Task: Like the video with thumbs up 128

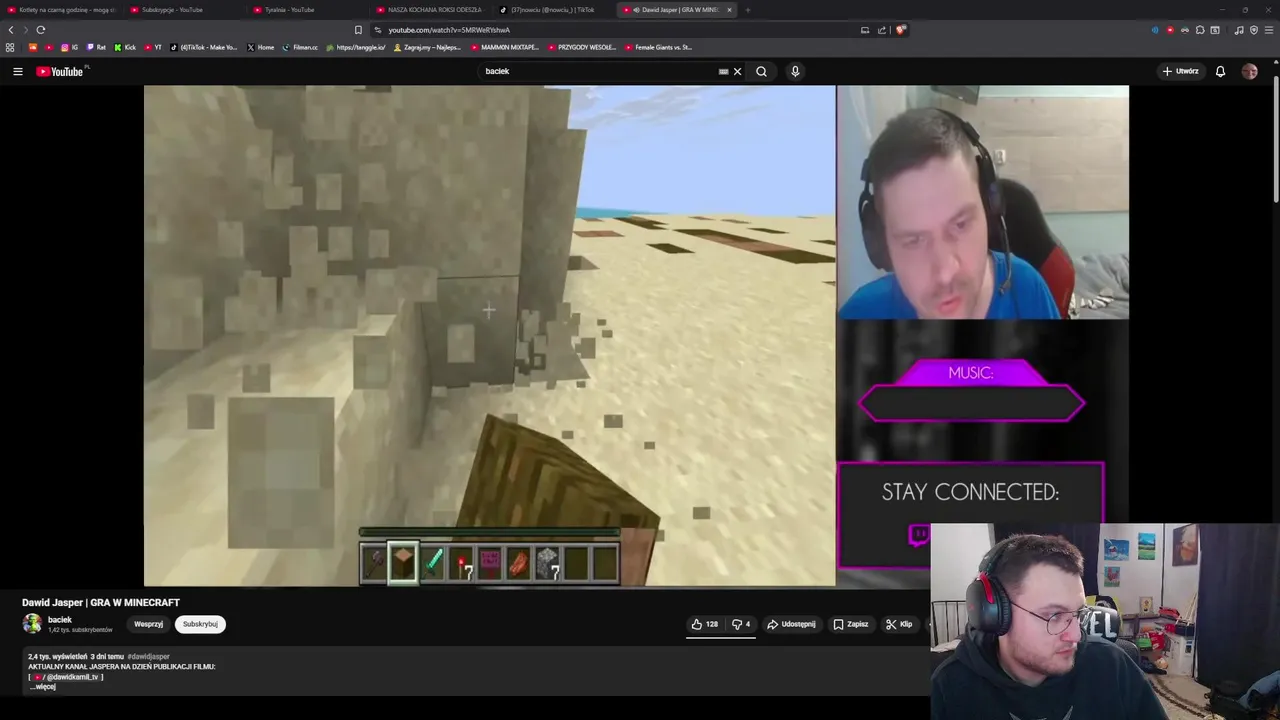Action: (x=705, y=624)
